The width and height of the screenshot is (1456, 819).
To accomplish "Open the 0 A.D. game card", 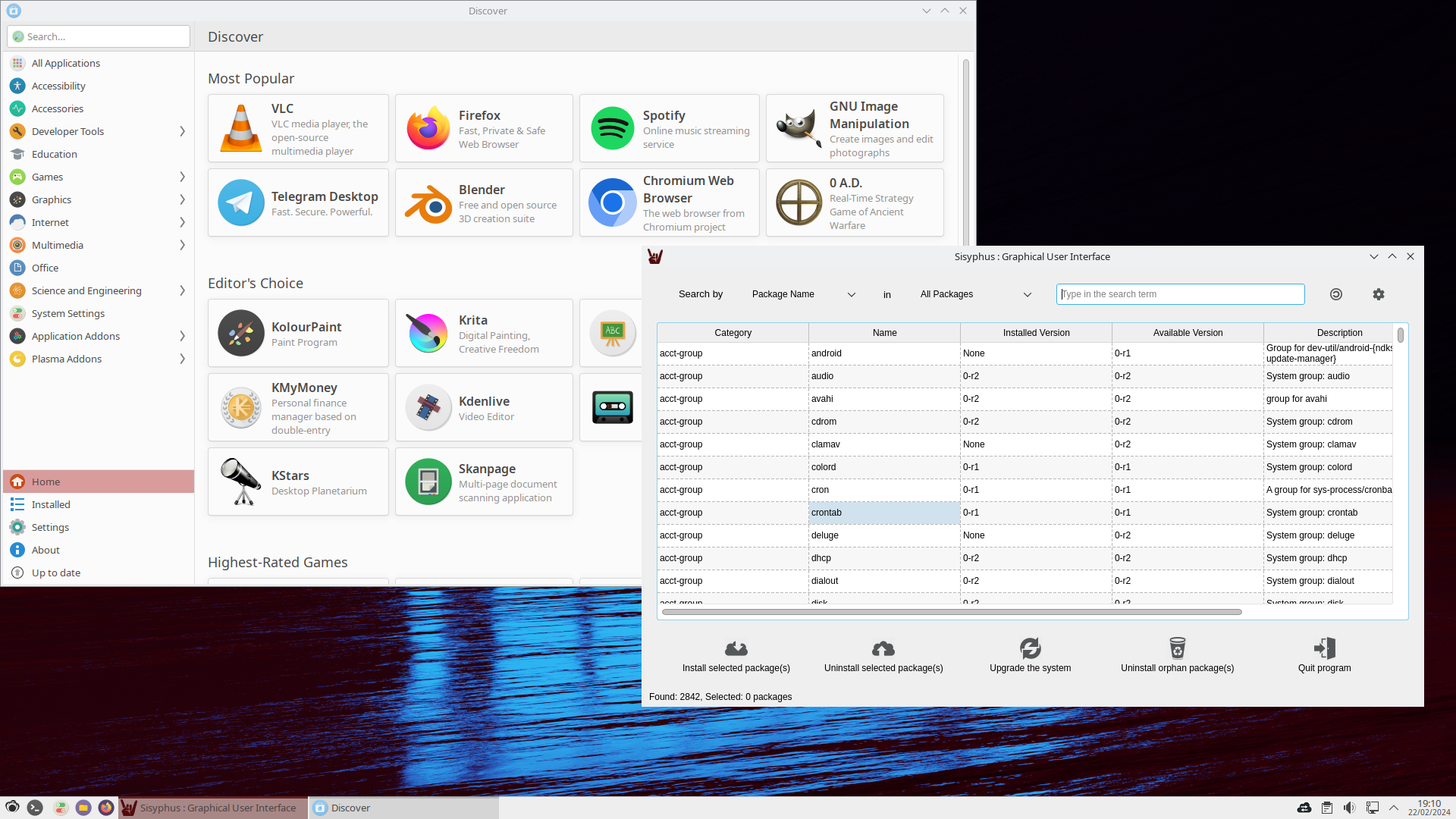I will click(x=855, y=202).
